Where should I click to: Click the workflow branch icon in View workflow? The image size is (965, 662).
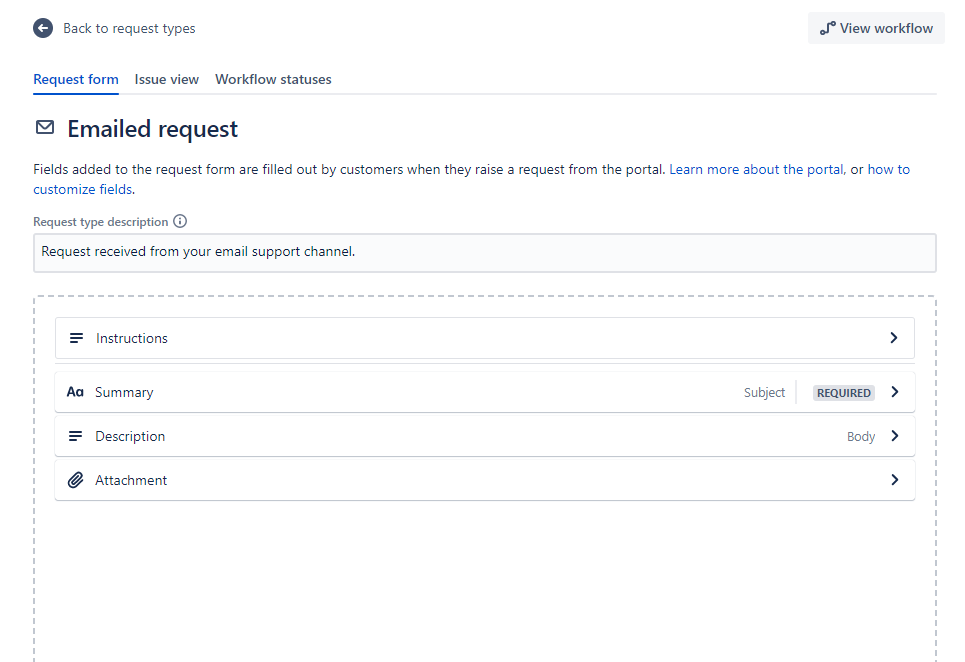click(x=826, y=28)
